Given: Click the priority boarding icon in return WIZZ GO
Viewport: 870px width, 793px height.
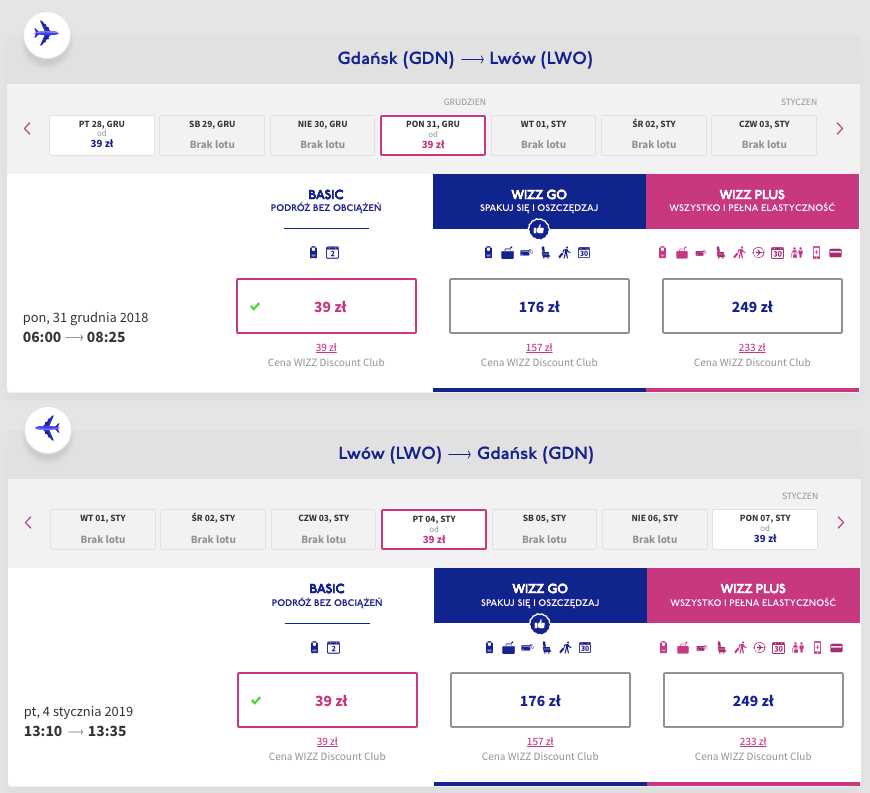Looking at the screenshot, I should pos(564,648).
